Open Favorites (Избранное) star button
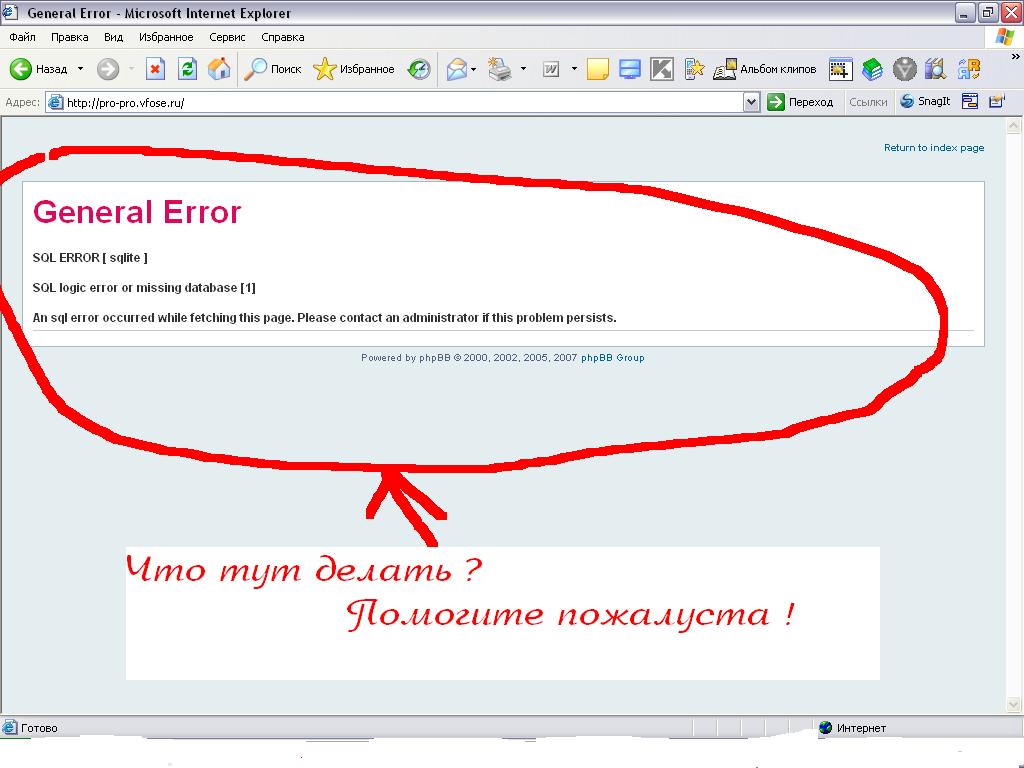The height and width of the screenshot is (768, 1024). (x=354, y=69)
